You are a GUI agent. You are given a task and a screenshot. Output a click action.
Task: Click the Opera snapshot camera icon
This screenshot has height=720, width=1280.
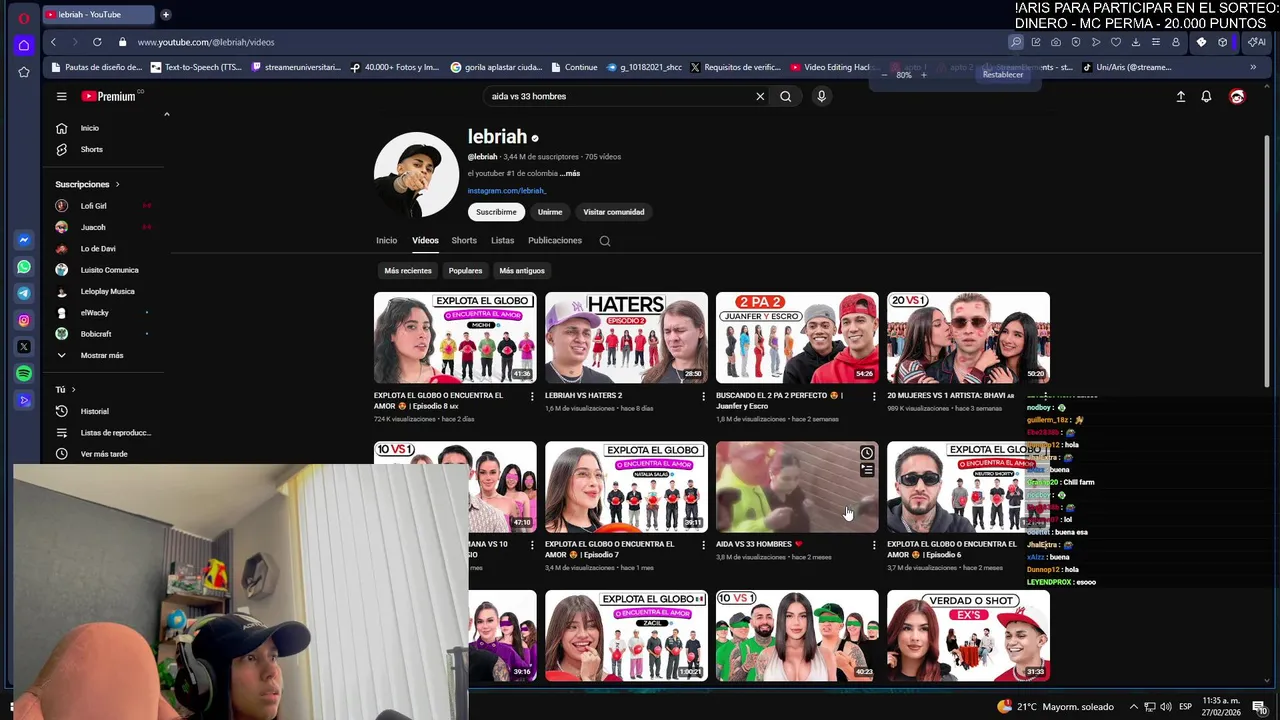click(1056, 42)
